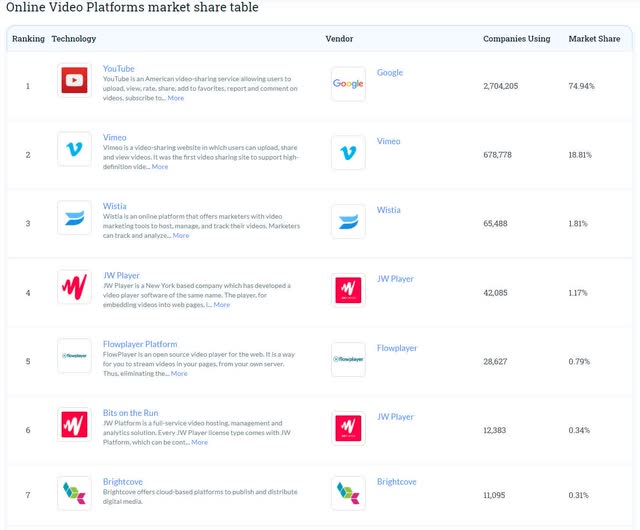Click the Vendor column header

[x=339, y=39]
